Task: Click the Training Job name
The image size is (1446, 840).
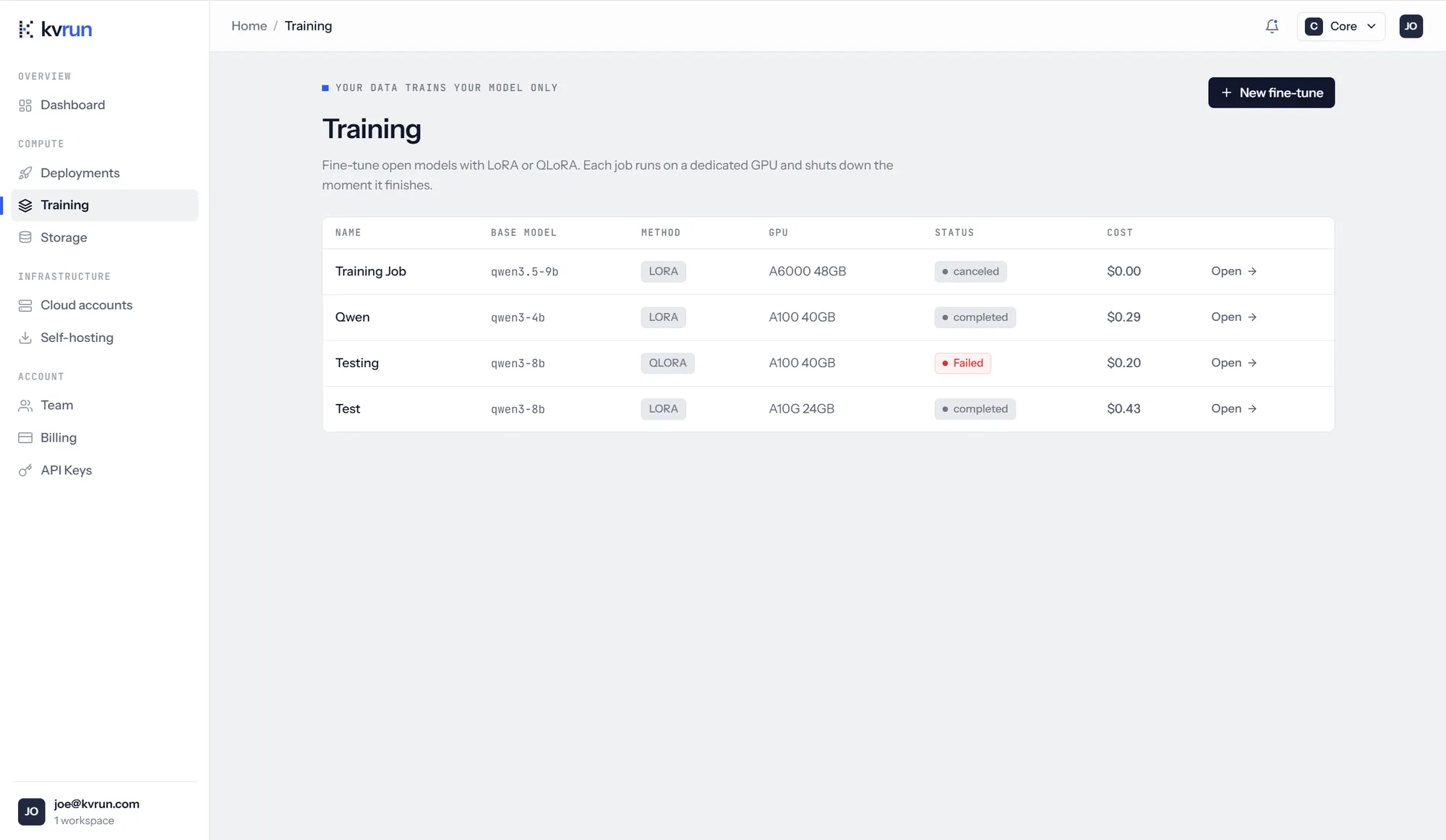Action: click(370, 271)
